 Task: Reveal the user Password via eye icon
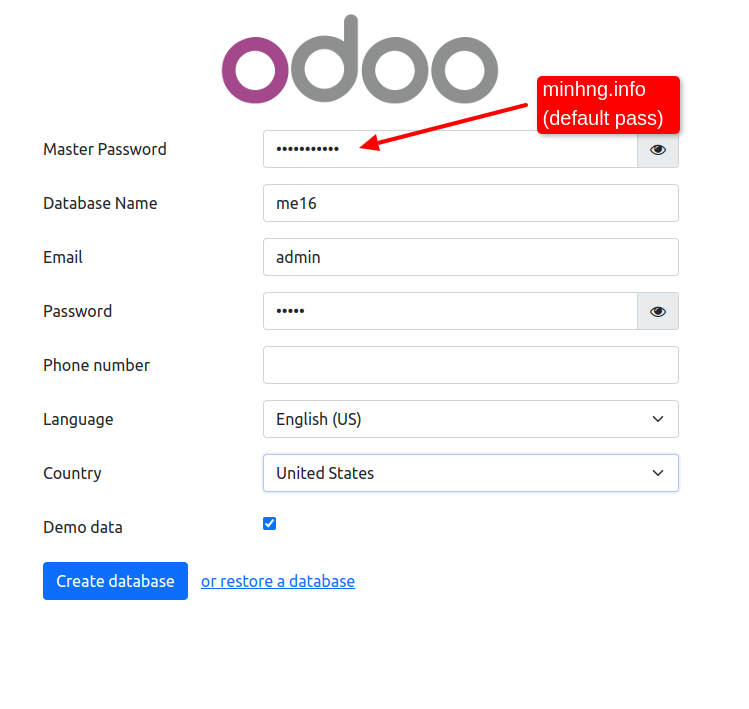658,312
